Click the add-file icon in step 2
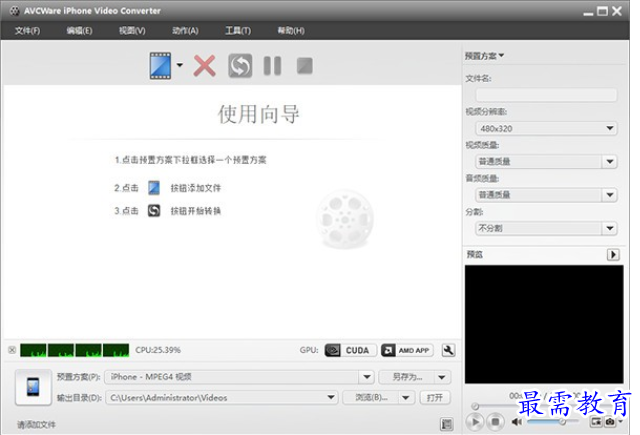This screenshot has height=435, width=640. pyautogui.click(x=154, y=188)
